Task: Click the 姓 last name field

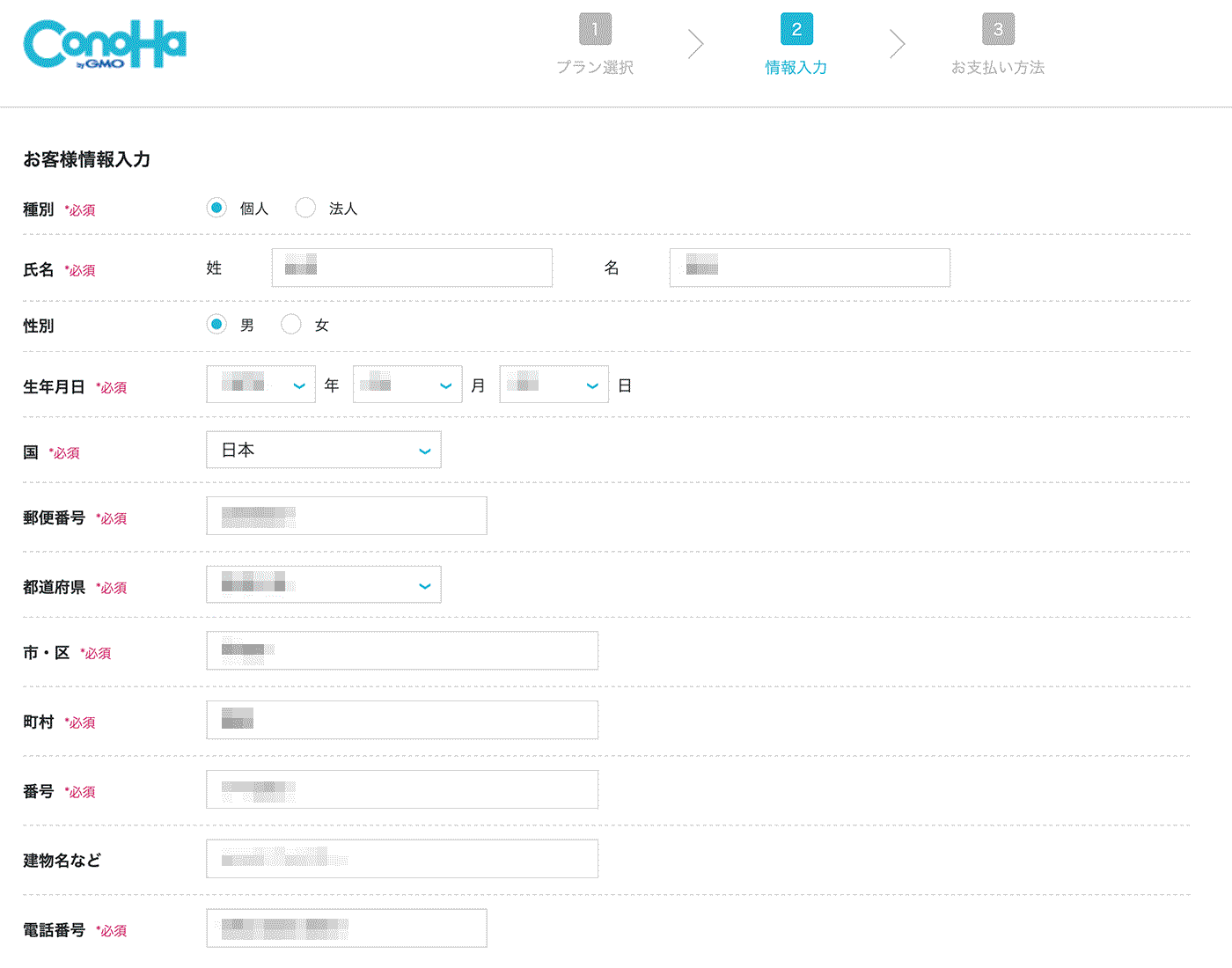Action: pos(412,268)
